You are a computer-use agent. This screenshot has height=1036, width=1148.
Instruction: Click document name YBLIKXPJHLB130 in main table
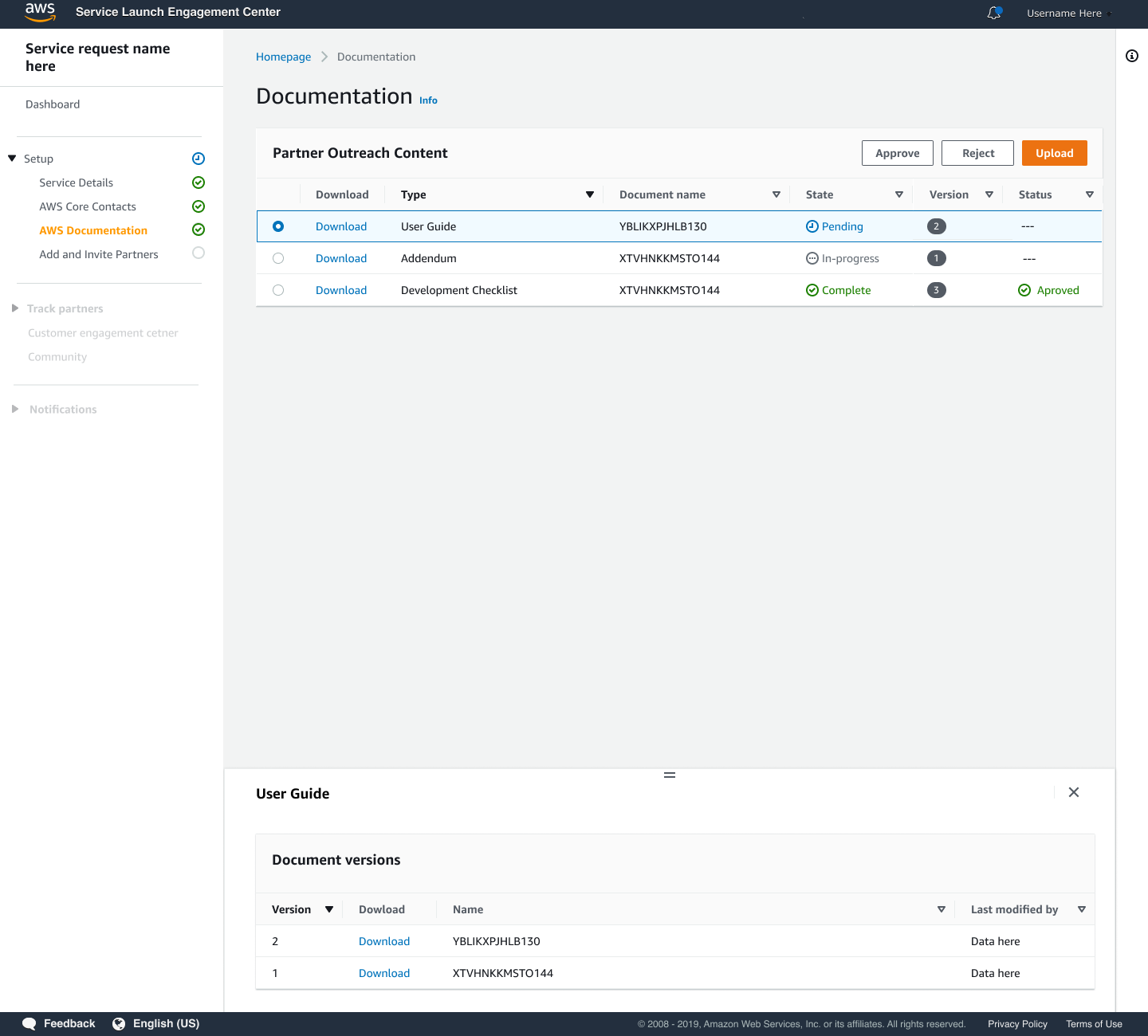coord(663,226)
